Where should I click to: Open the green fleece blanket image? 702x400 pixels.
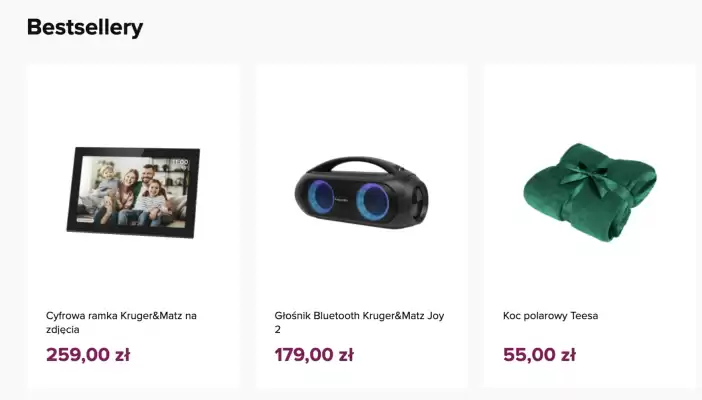pos(590,192)
